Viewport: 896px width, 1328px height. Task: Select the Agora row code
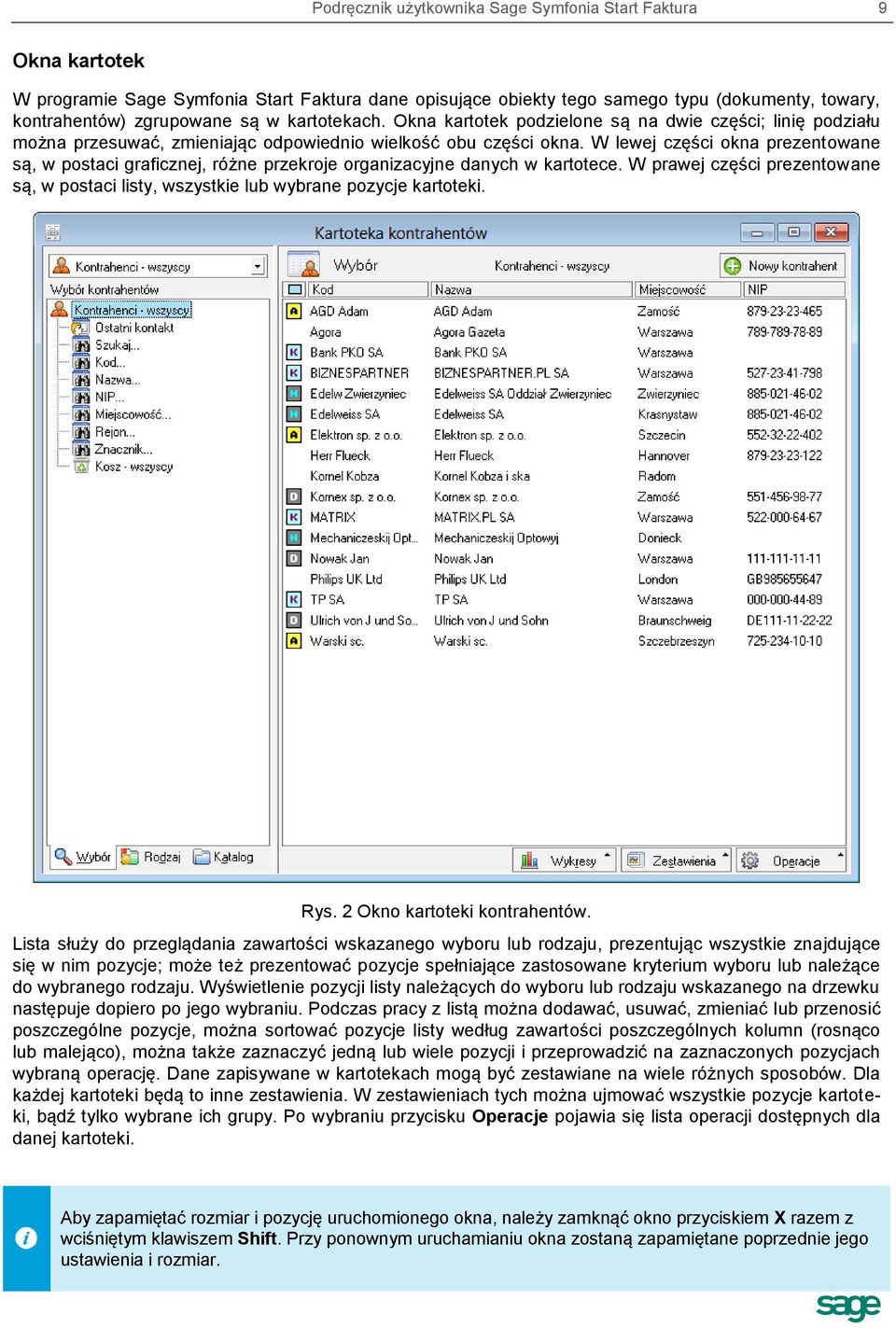tap(326, 332)
